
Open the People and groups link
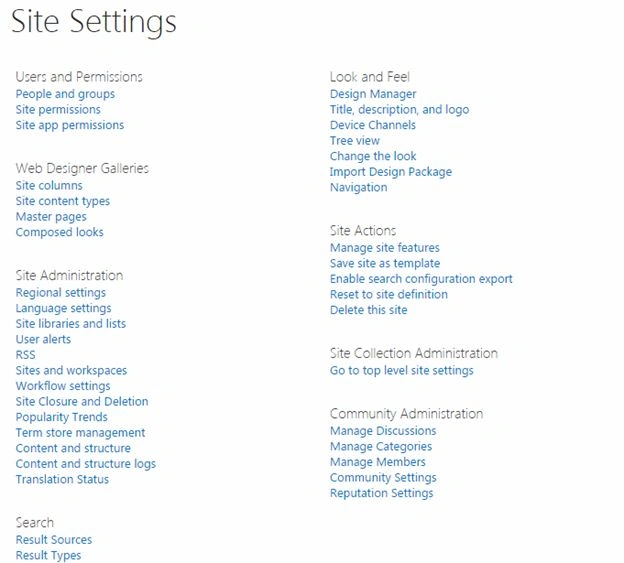65,94
